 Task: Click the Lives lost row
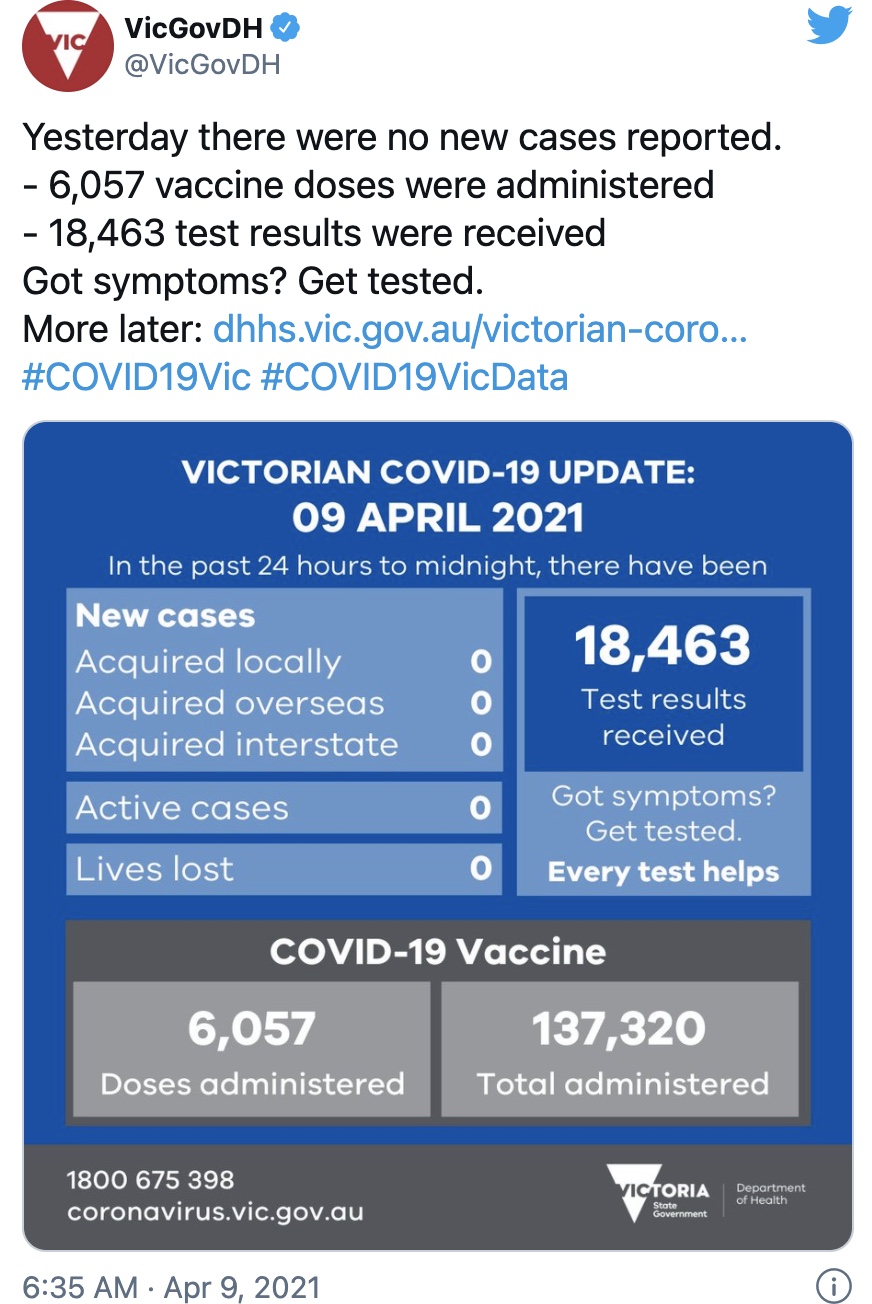[x=284, y=868]
